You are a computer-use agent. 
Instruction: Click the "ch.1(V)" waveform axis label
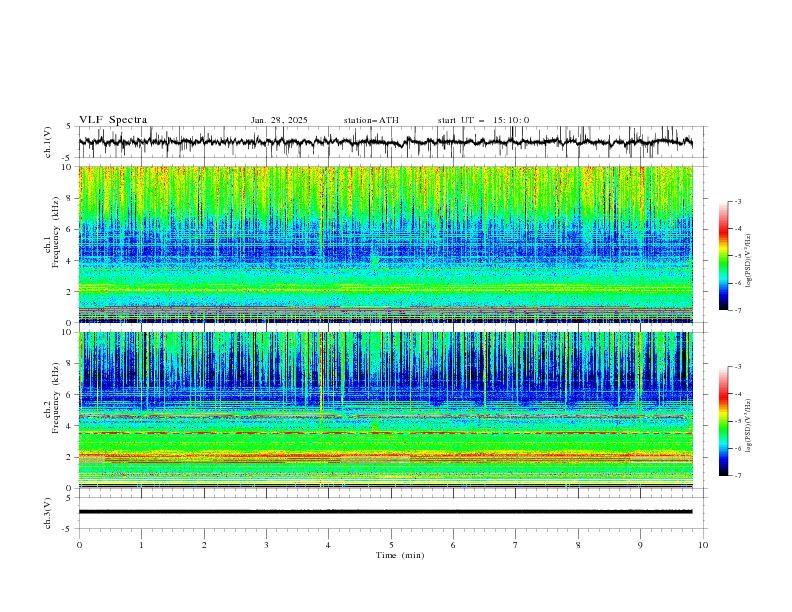[x=48, y=142]
